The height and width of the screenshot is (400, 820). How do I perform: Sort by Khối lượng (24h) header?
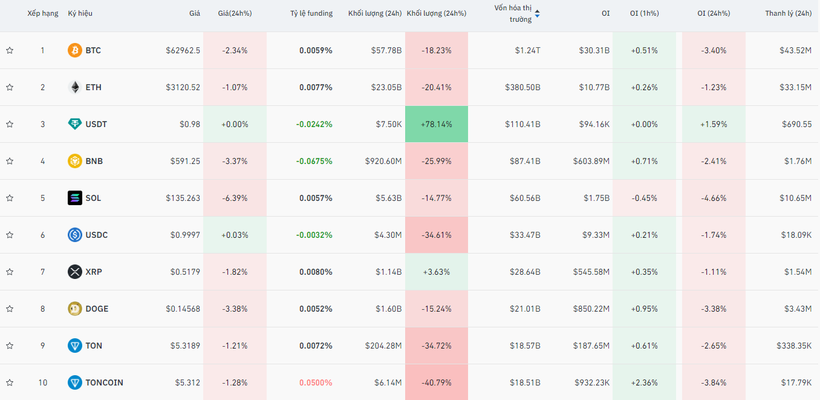[375, 14]
